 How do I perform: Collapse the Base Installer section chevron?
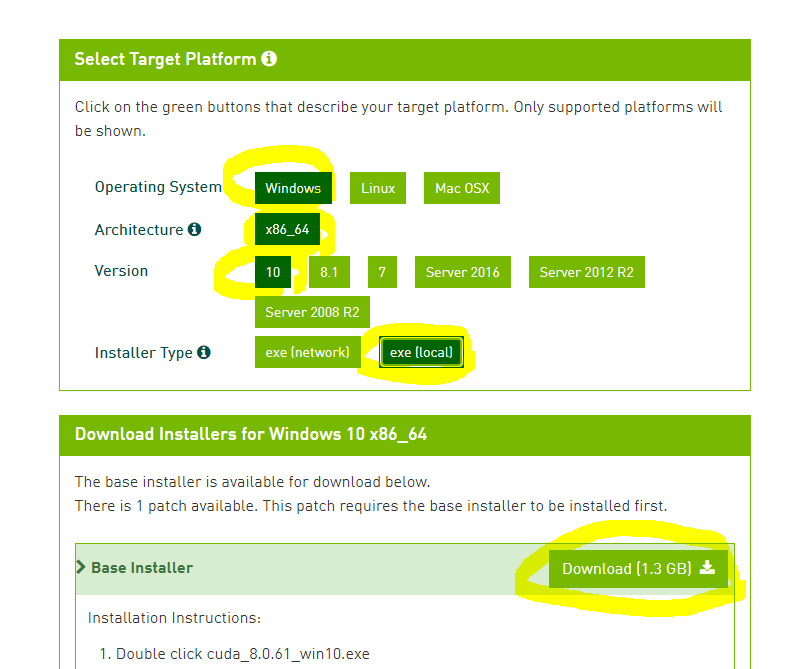[x=80, y=567]
